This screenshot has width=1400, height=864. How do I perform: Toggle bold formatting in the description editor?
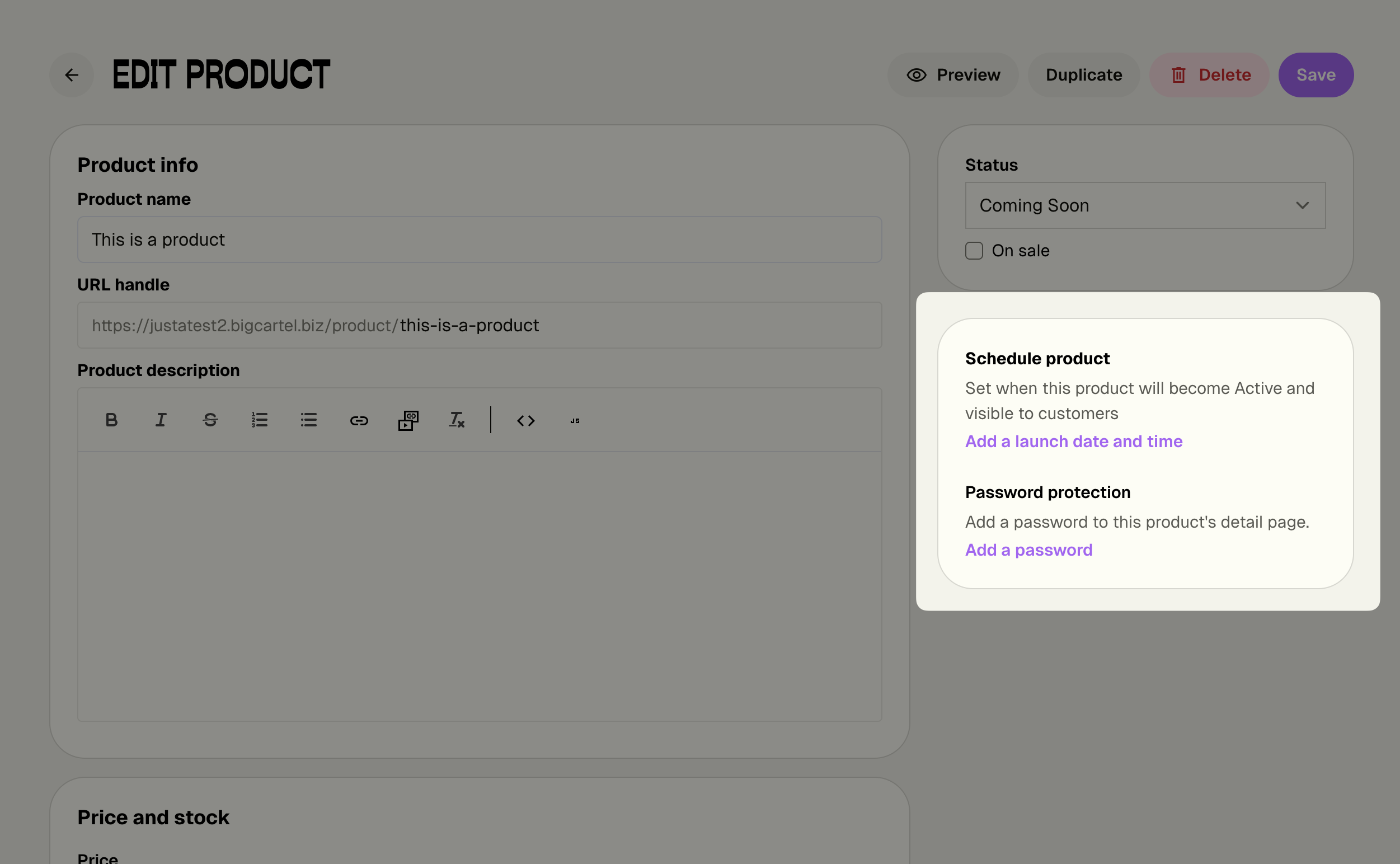[111, 420]
